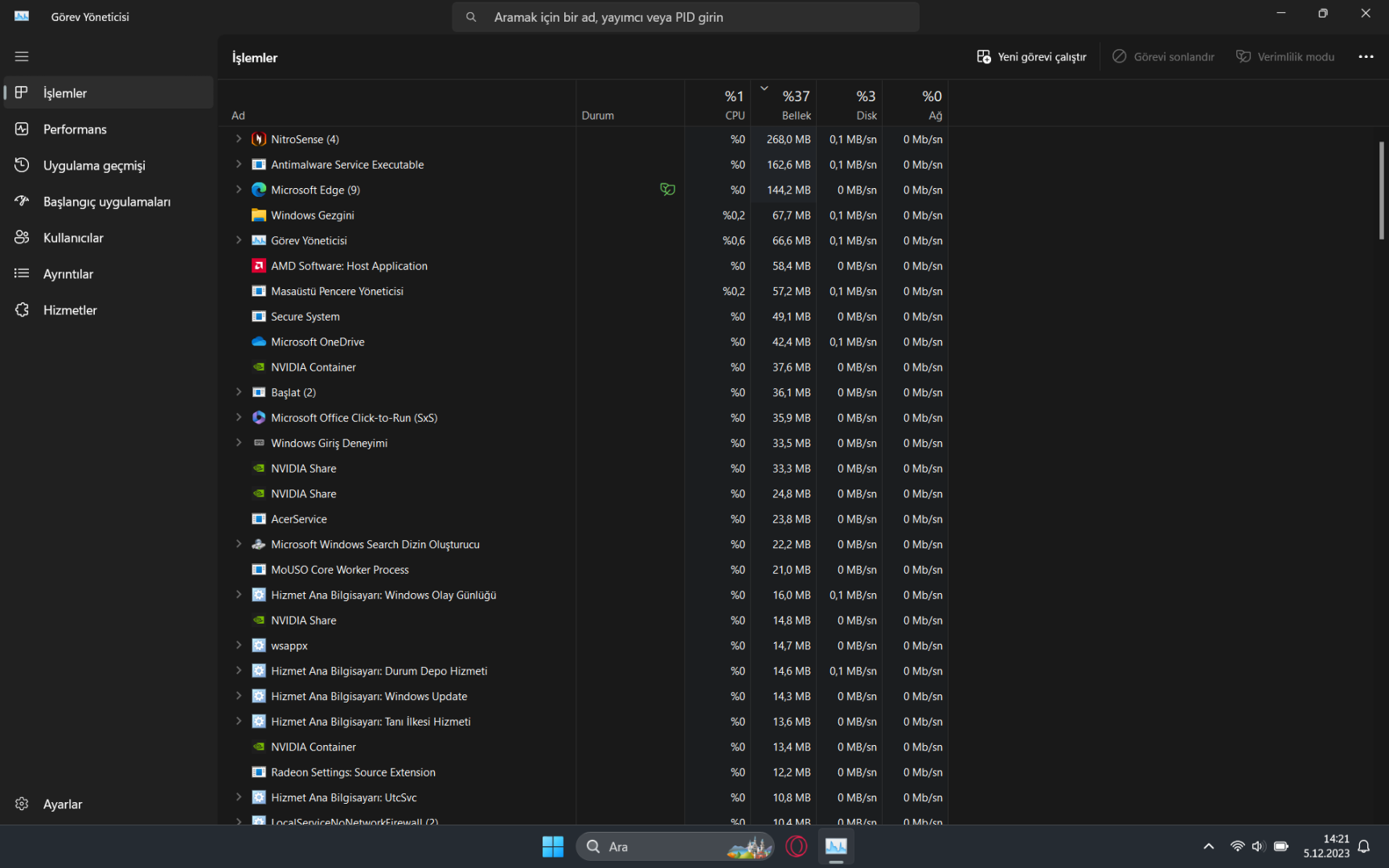Screen dimensions: 1389x868
Task: Open the volume speaker tray icon
Action: tap(1258, 846)
